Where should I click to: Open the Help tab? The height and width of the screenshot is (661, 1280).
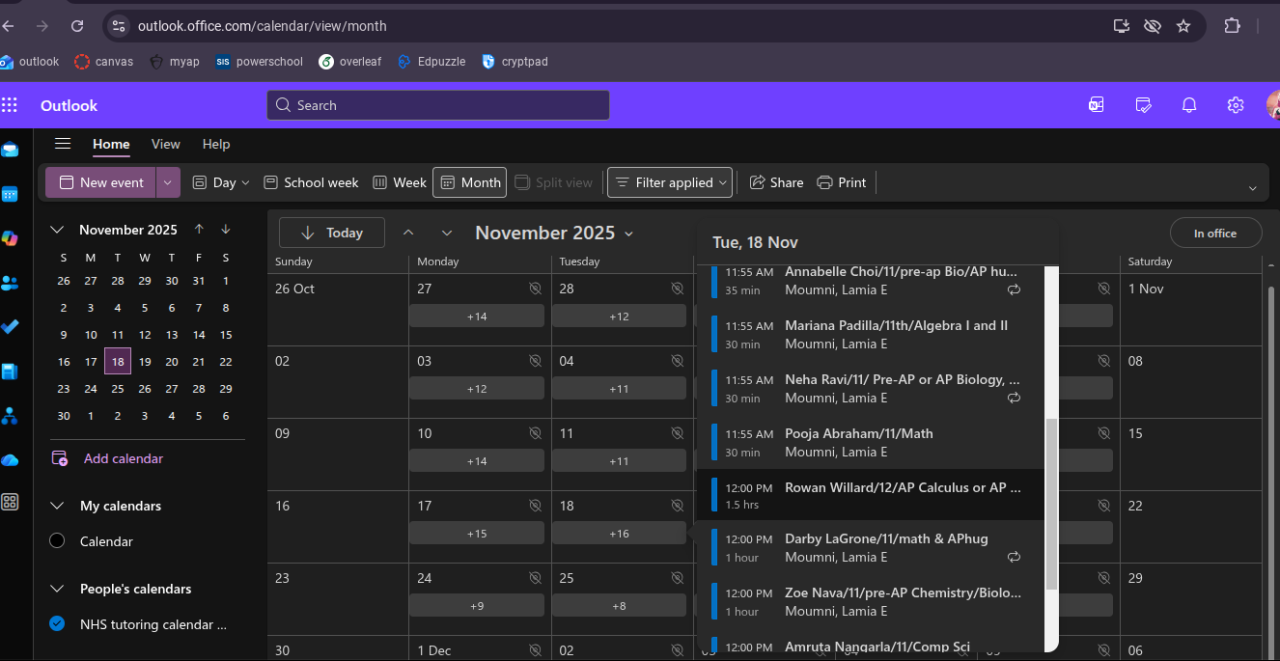click(216, 144)
